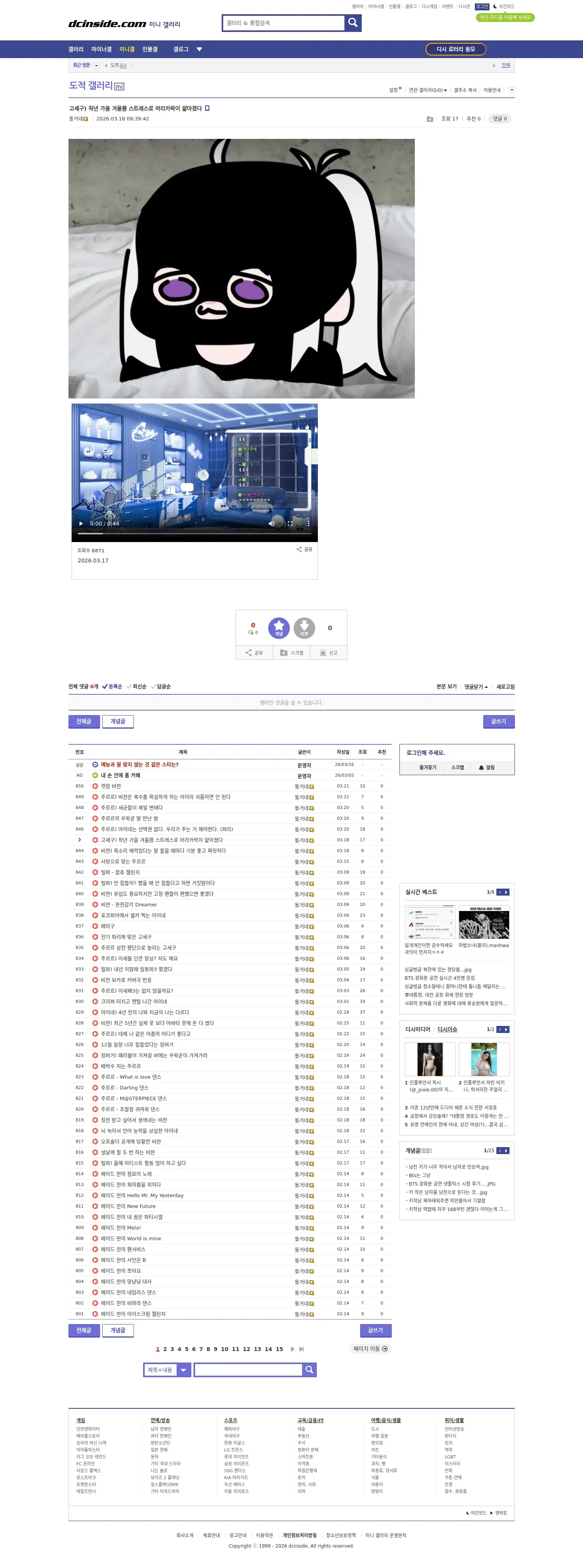Open 제목+내용 search type dropdown

[x=167, y=1369]
